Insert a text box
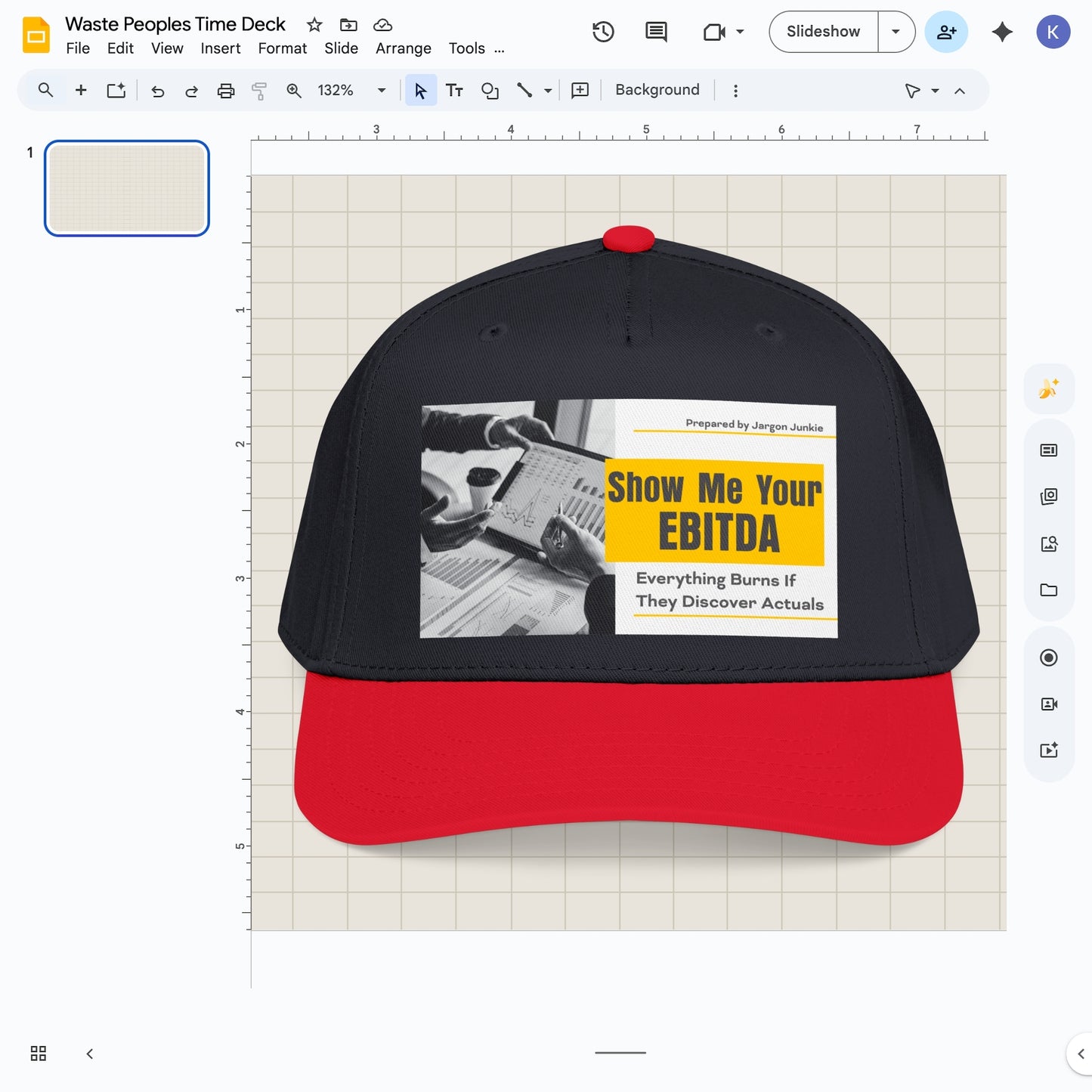Image resolution: width=1092 pixels, height=1092 pixels. tap(454, 91)
